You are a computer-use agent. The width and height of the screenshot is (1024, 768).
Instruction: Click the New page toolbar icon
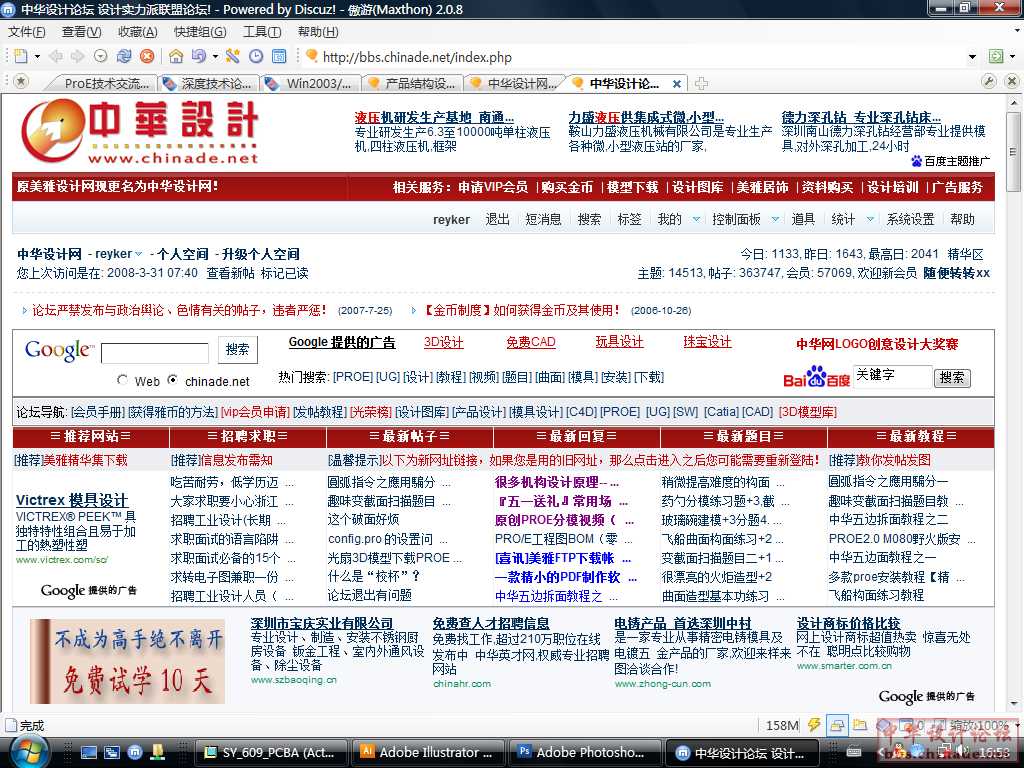point(20,56)
